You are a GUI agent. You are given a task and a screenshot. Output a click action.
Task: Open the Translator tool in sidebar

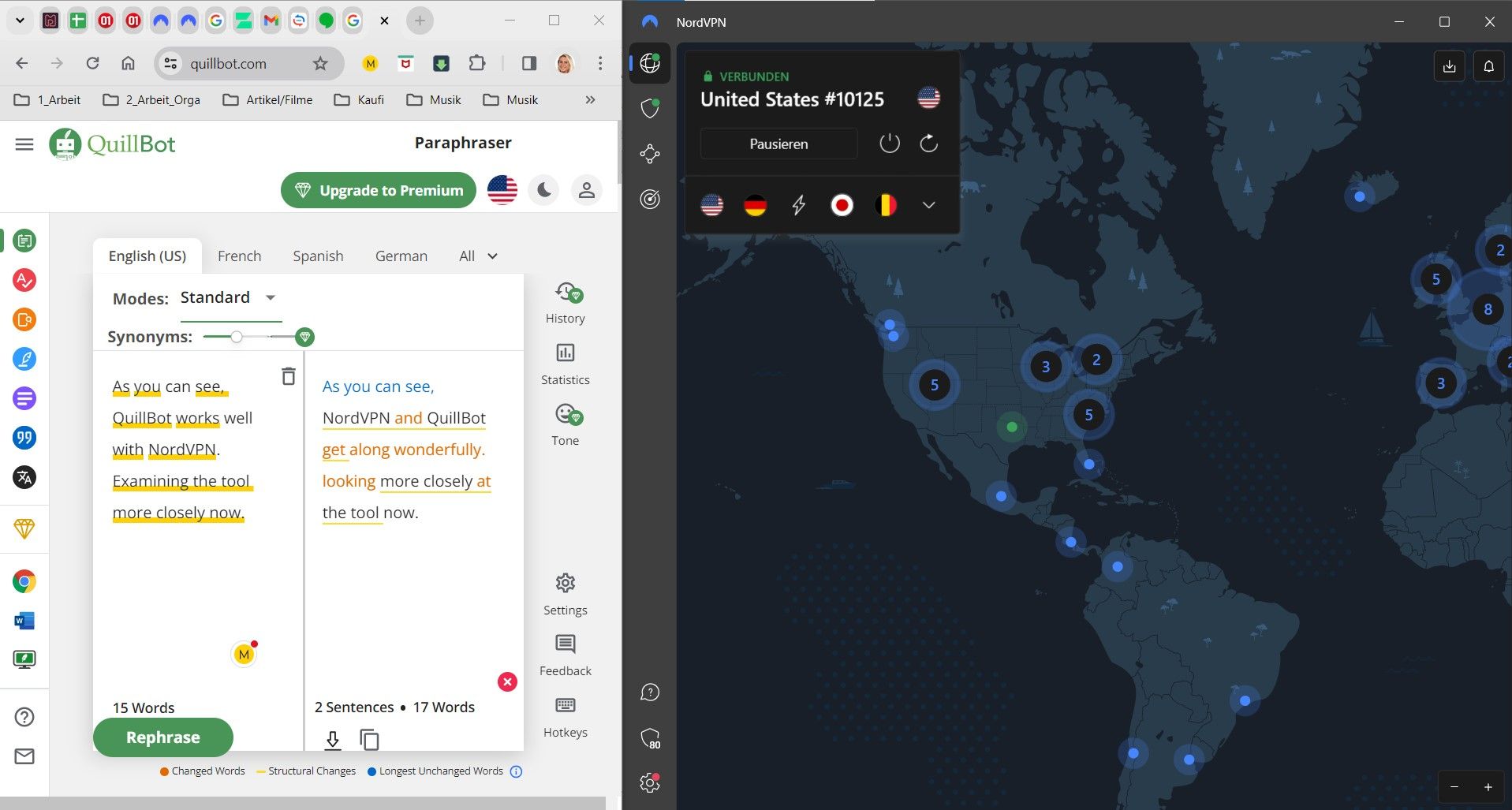pos(24,477)
